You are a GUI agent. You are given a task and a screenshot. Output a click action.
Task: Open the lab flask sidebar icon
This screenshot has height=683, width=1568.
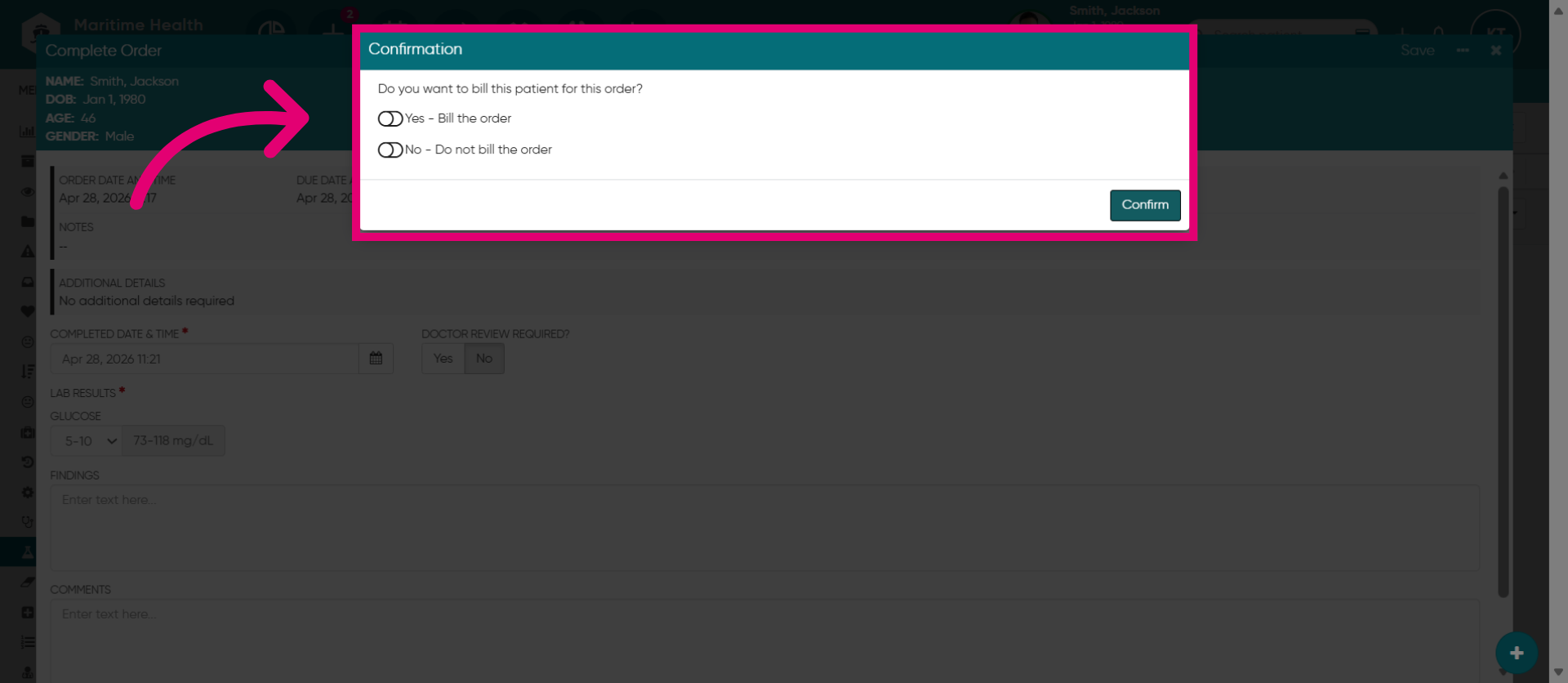[27, 552]
